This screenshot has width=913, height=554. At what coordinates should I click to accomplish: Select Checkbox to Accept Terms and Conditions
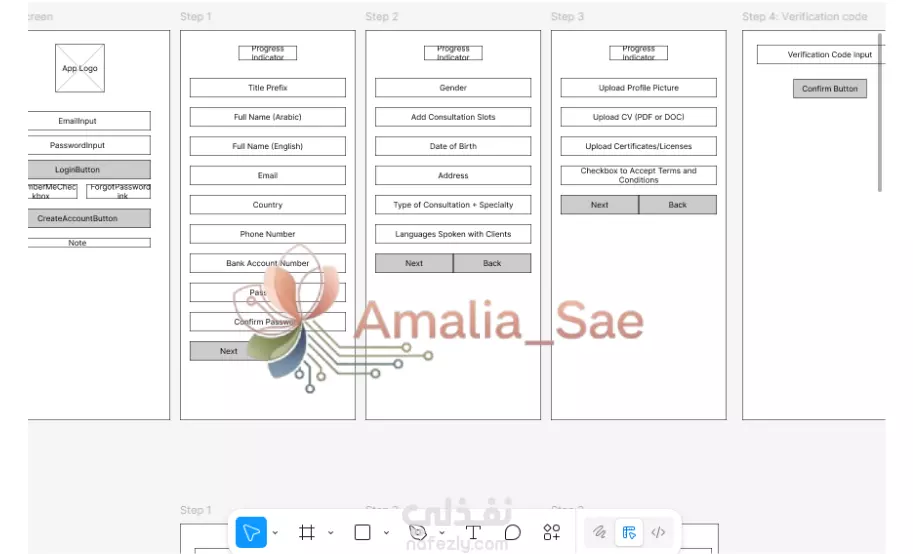638,175
